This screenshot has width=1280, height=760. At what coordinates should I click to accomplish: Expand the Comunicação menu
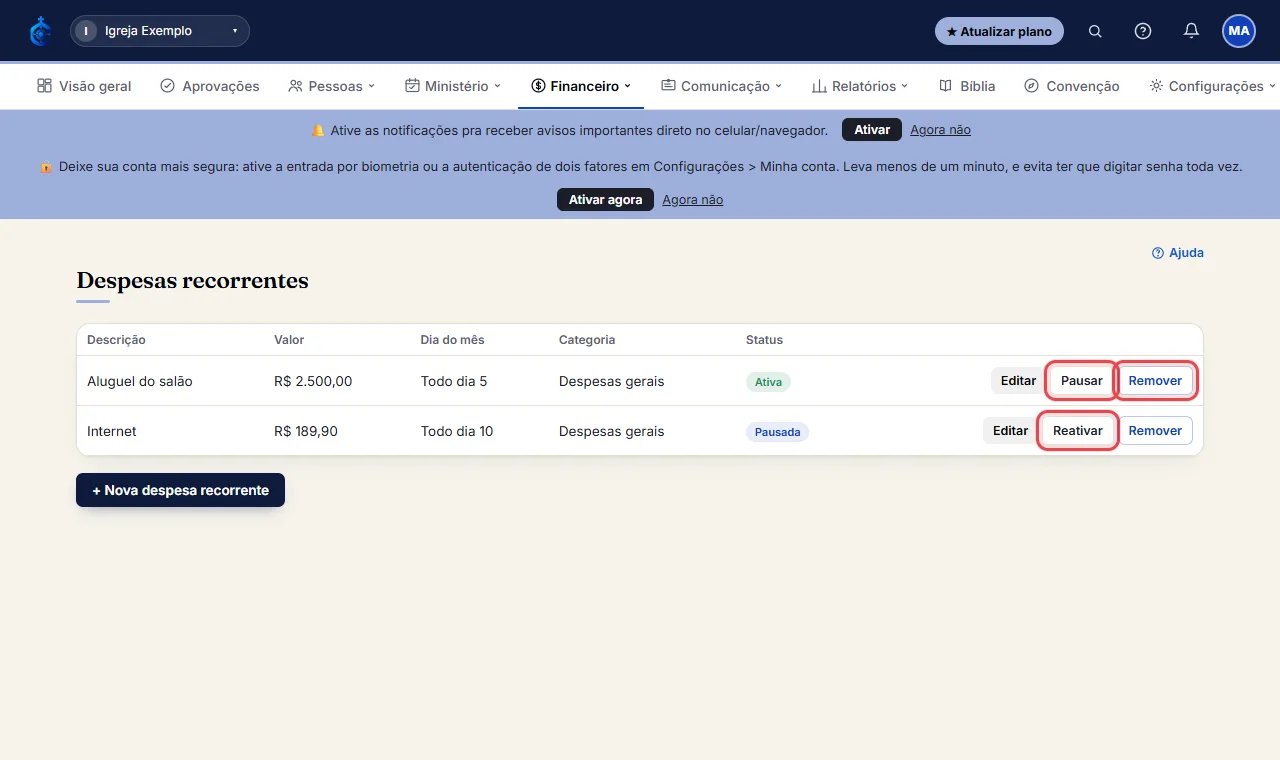[x=721, y=86]
